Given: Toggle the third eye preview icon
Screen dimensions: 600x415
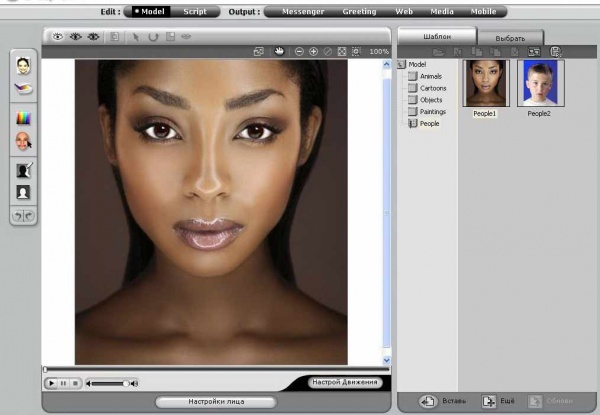Looking at the screenshot, I should pos(93,36).
